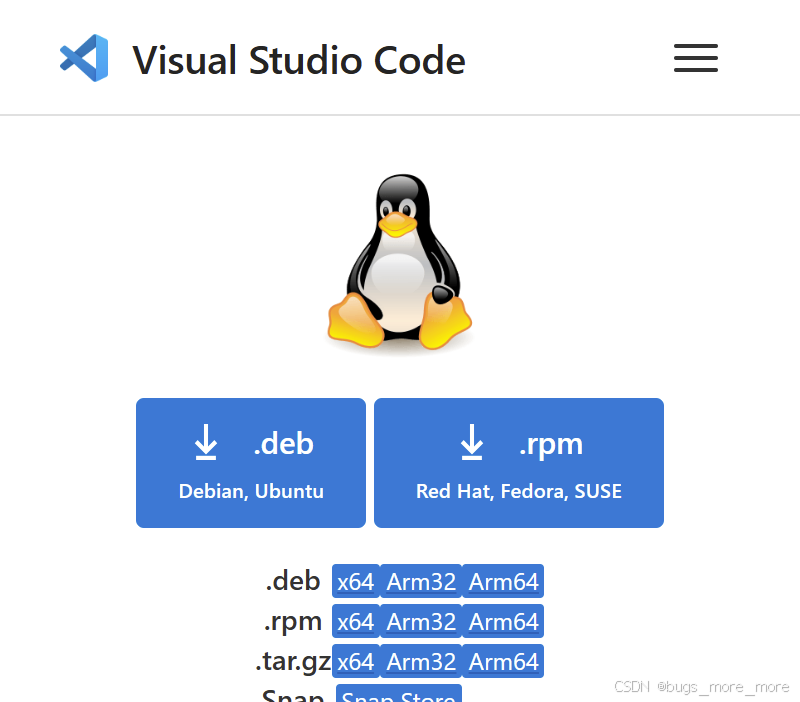The width and height of the screenshot is (800, 702).
Task: Click the 'Debian, Ubuntu' subtitle text
Action: point(251,491)
